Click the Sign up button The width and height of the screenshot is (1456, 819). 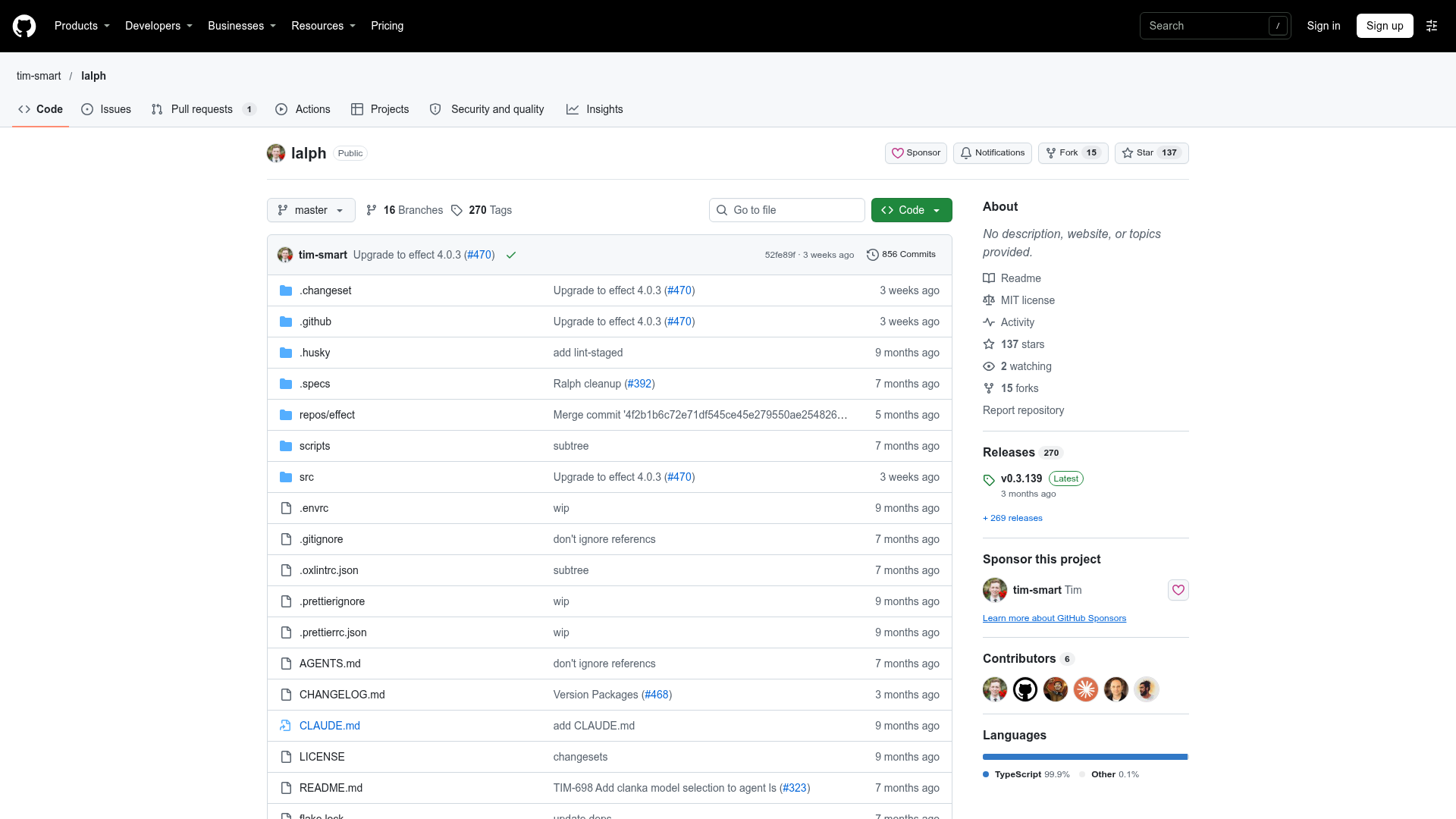[1385, 26]
